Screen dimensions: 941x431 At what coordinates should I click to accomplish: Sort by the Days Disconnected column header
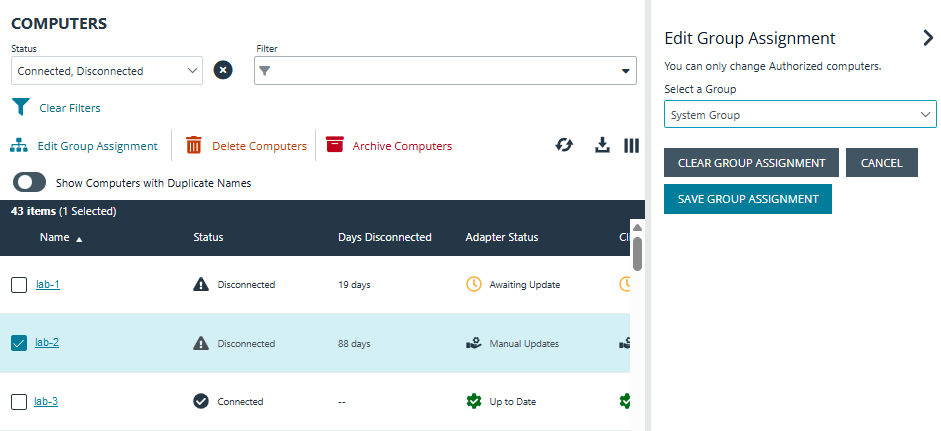point(385,237)
